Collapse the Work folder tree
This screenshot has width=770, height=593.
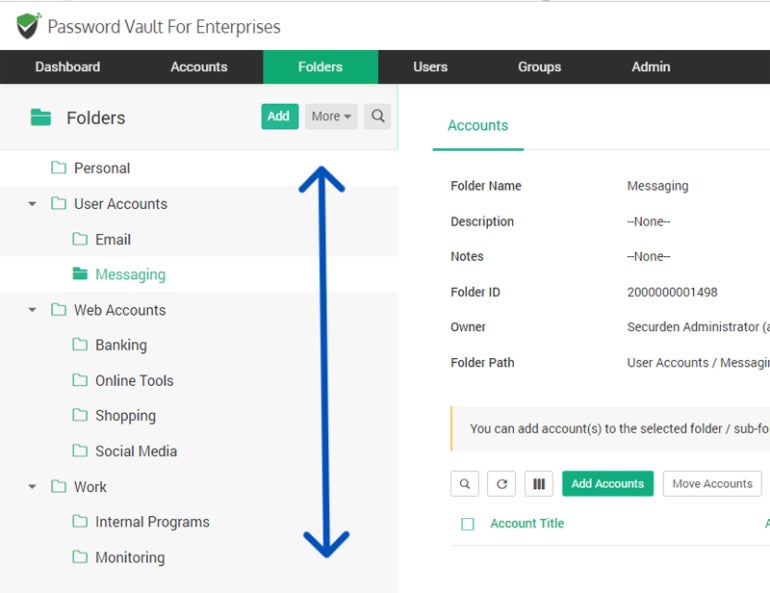click(32, 487)
